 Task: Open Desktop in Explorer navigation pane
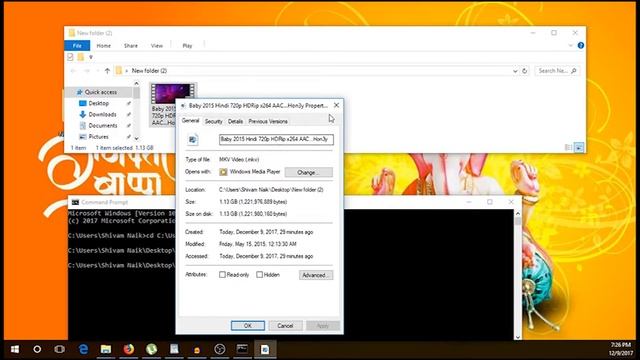click(99, 104)
